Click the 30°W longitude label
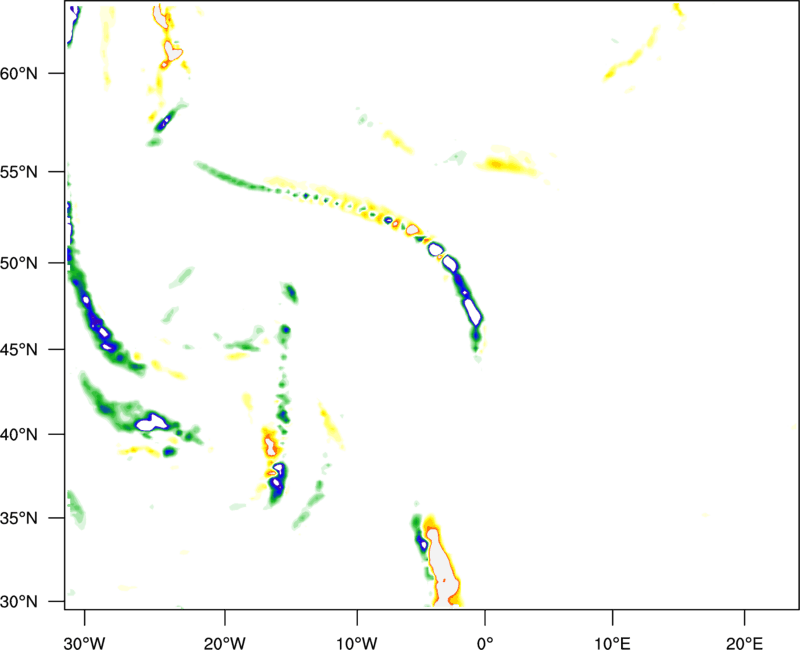Image resolution: width=800 pixels, height=650 pixels. [84, 643]
